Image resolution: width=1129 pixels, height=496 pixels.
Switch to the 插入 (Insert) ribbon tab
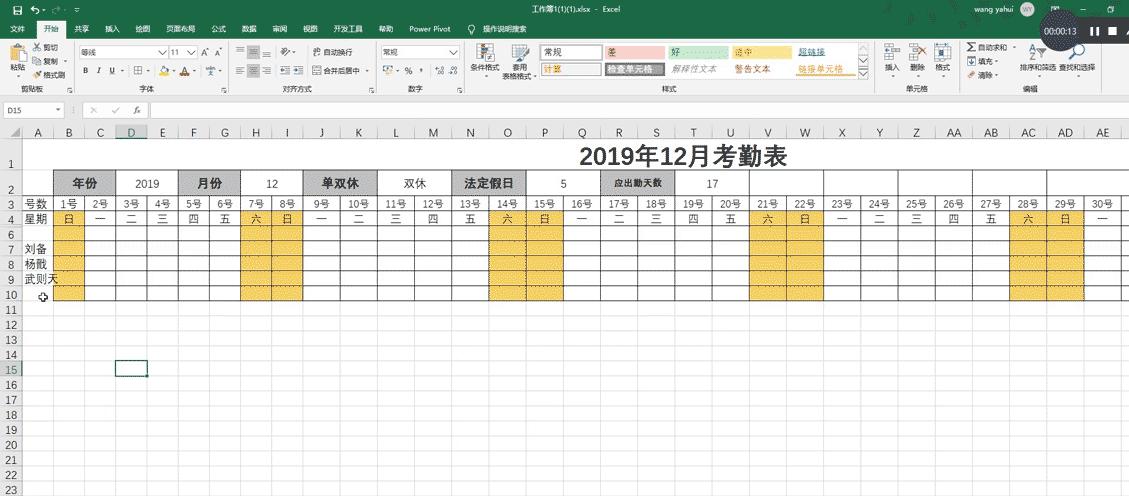click(112, 29)
